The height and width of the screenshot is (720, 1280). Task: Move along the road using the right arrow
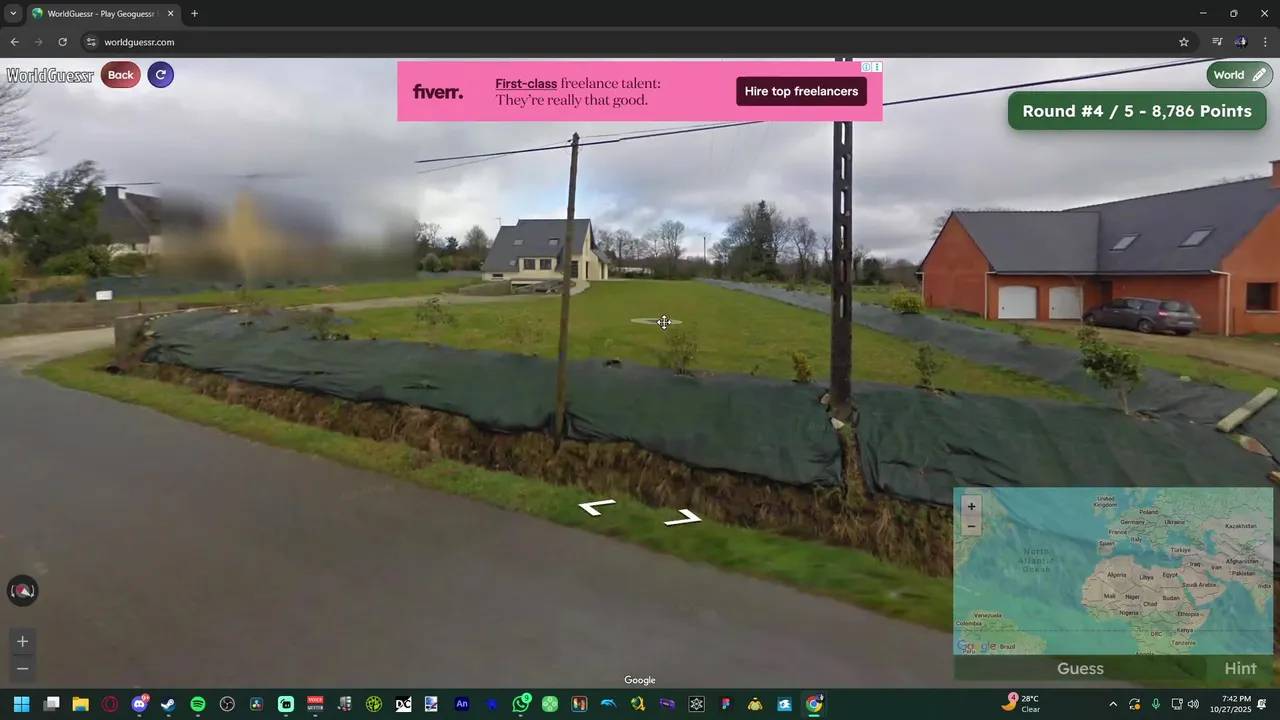pos(683,517)
